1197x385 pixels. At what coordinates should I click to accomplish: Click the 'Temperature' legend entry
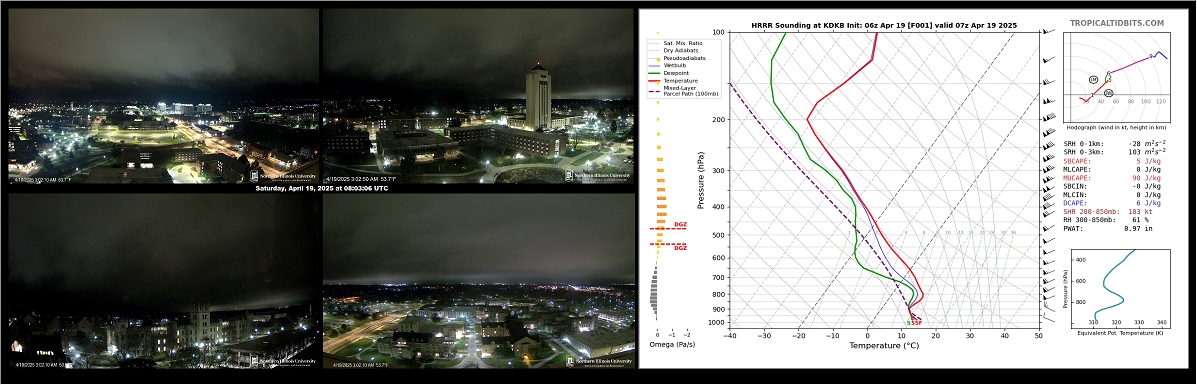click(673, 80)
